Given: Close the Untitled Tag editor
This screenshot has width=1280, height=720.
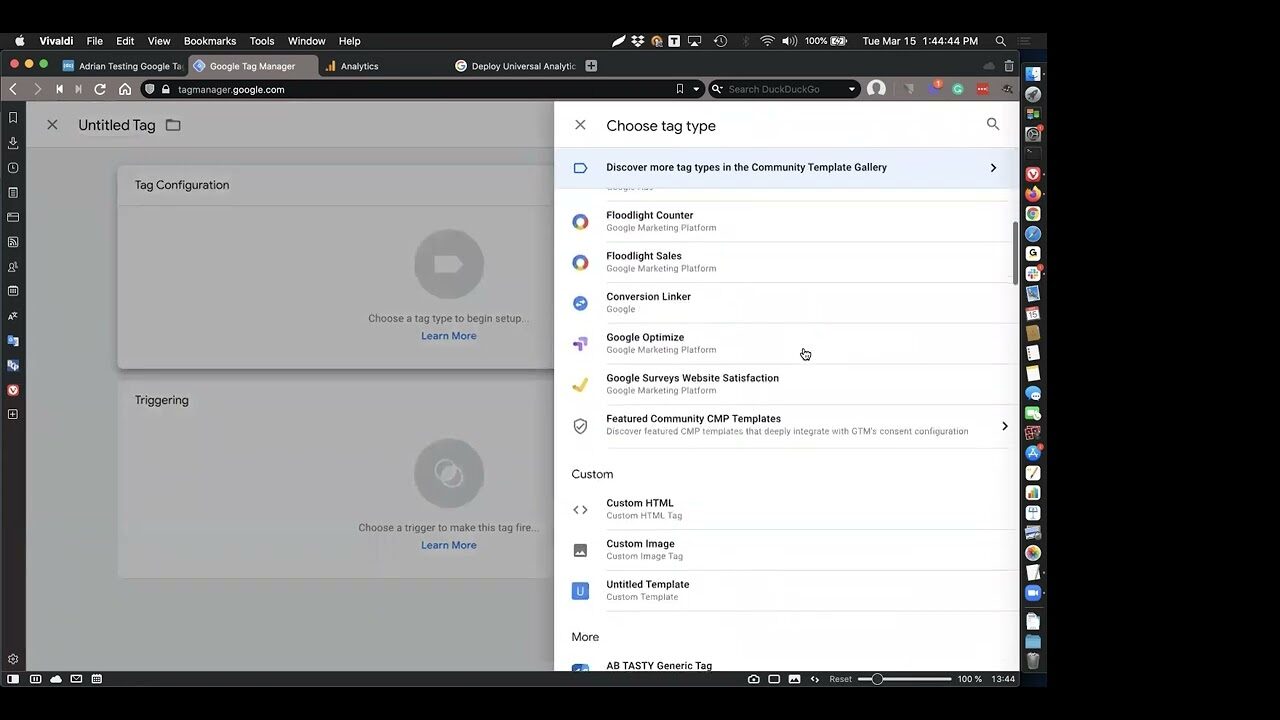Looking at the screenshot, I should [52, 125].
